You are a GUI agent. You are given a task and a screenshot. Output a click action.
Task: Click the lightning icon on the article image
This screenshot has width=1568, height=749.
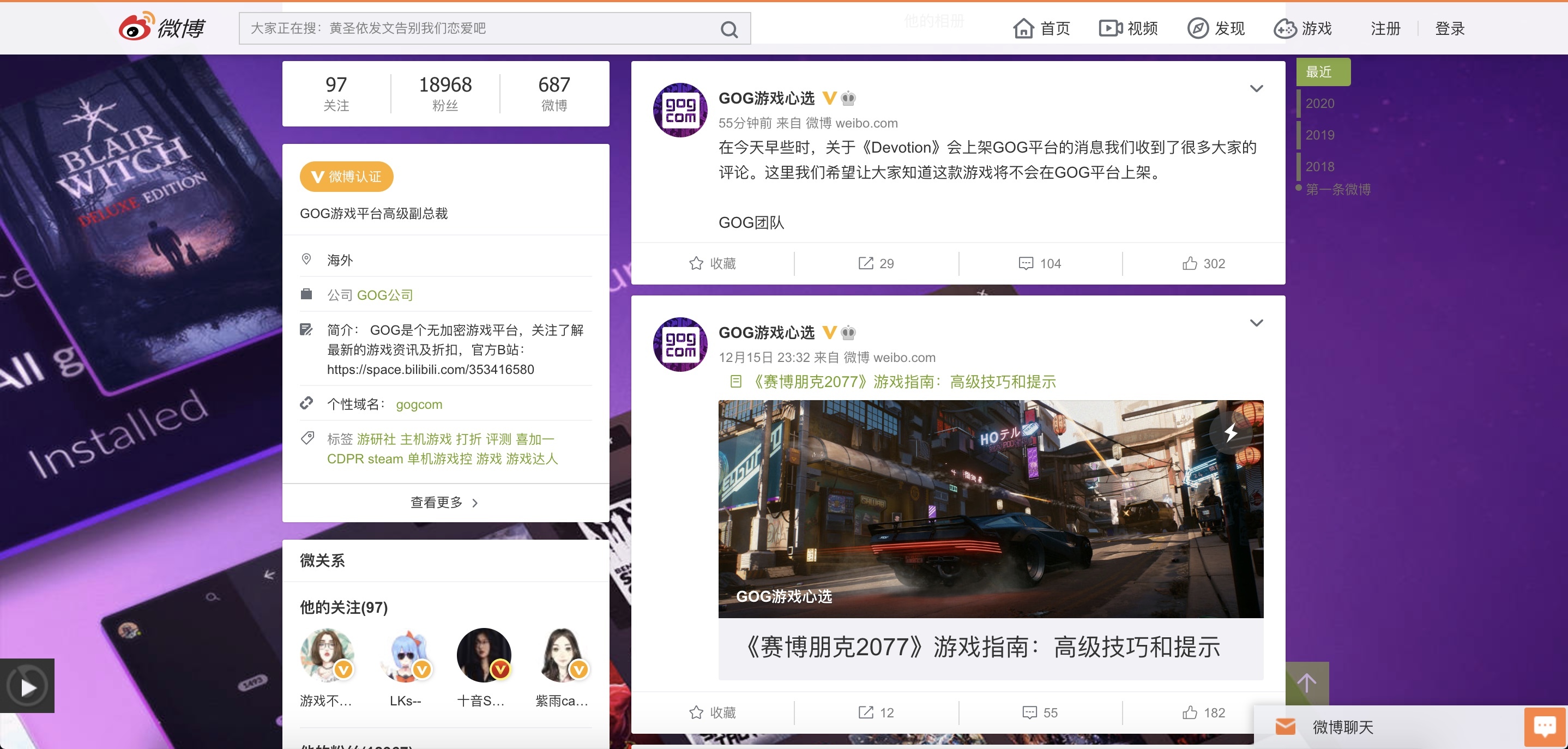click(x=1231, y=433)
